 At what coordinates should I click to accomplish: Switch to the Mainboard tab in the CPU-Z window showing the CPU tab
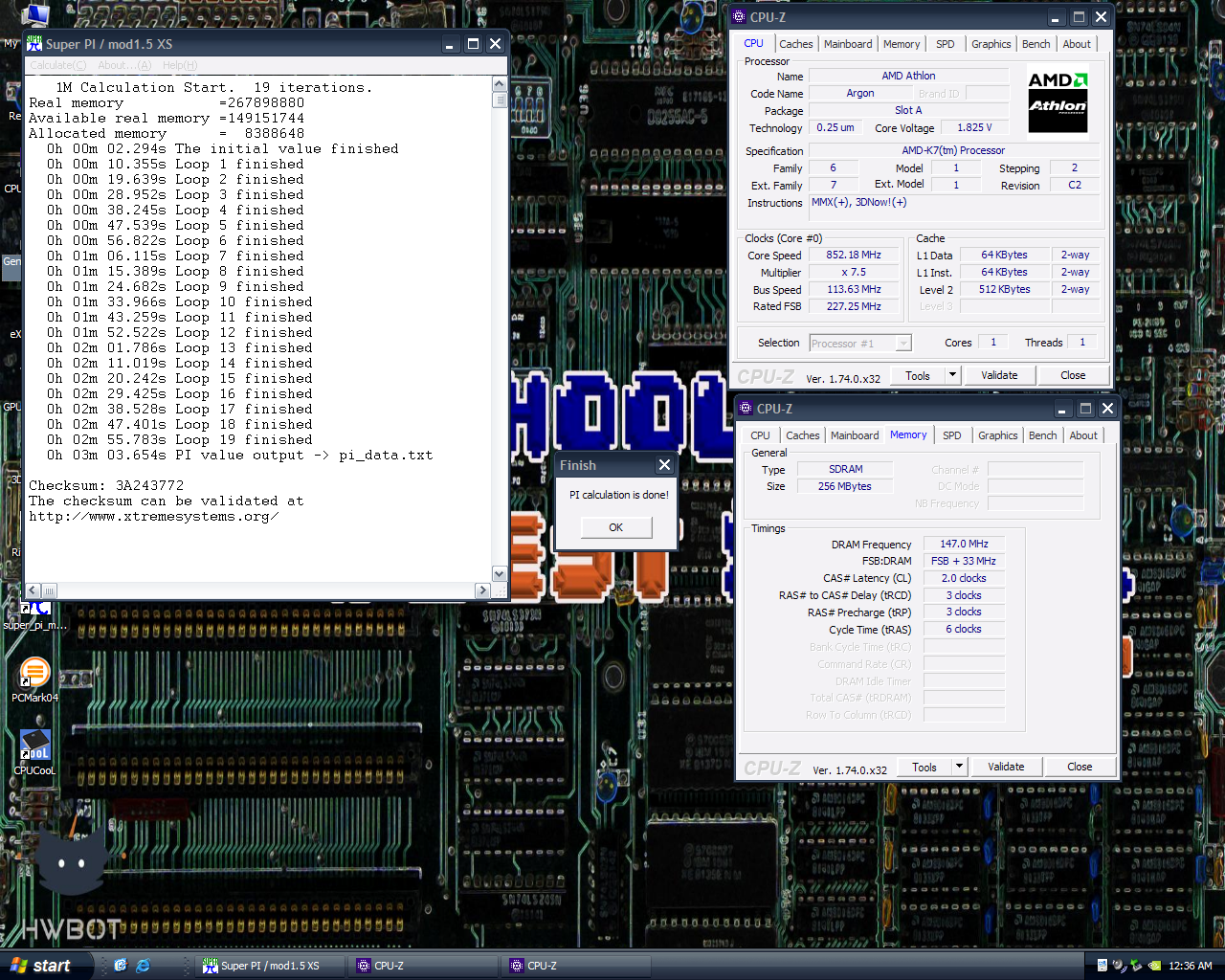pos(848,44)
